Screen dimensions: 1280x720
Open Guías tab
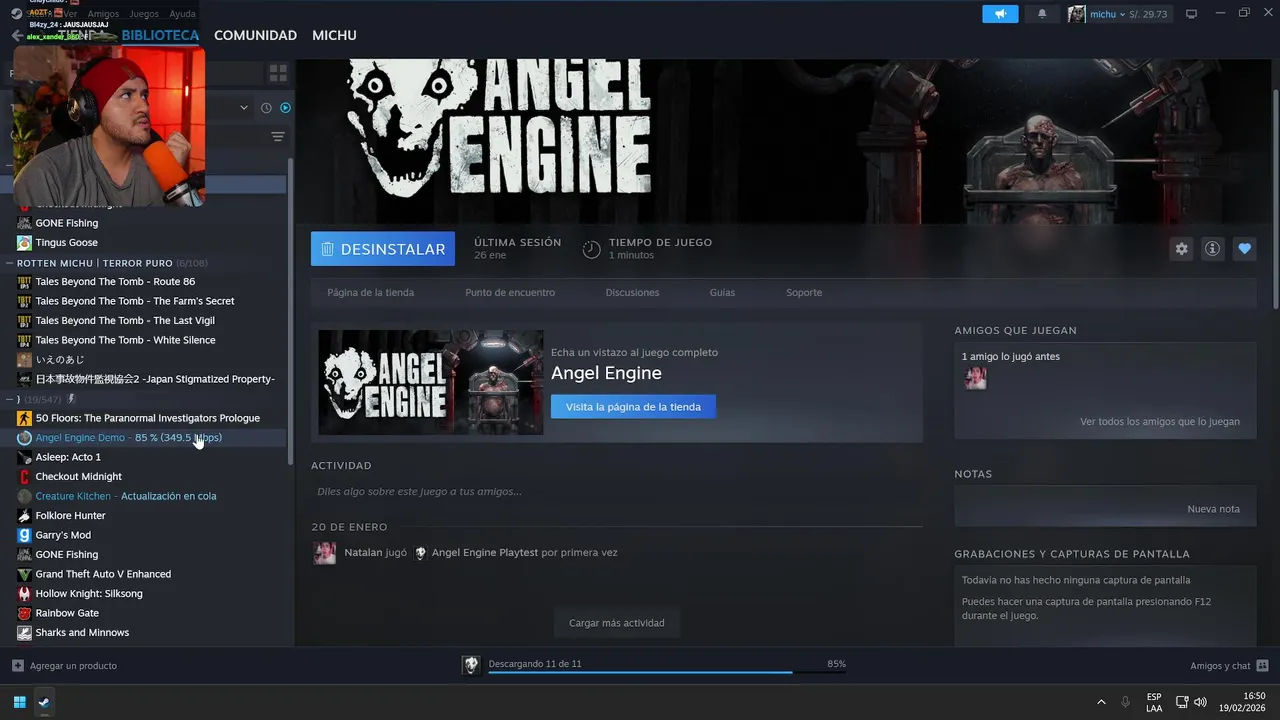[722, 293]
